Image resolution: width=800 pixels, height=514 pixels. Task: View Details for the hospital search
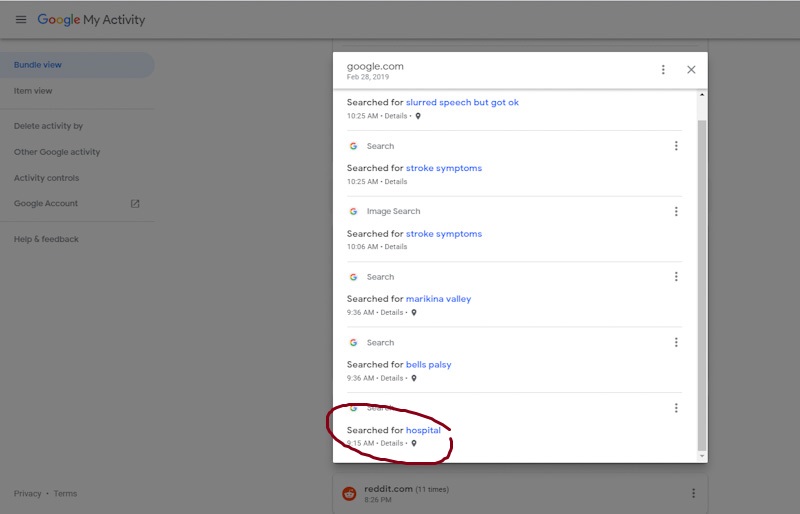(392, 443)
